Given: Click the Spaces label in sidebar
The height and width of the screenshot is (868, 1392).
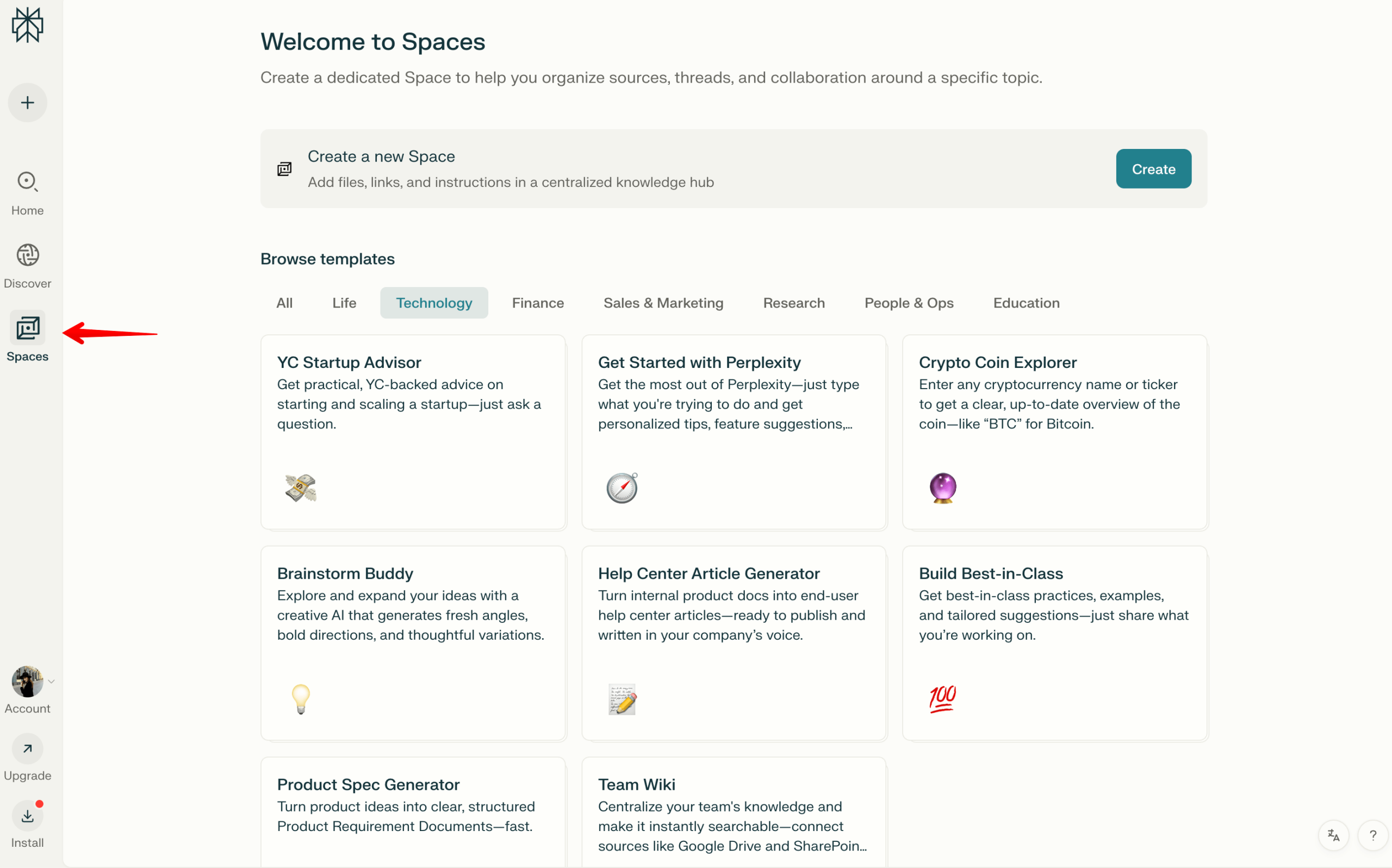Looking at the screenshot, I should [28, 356].
